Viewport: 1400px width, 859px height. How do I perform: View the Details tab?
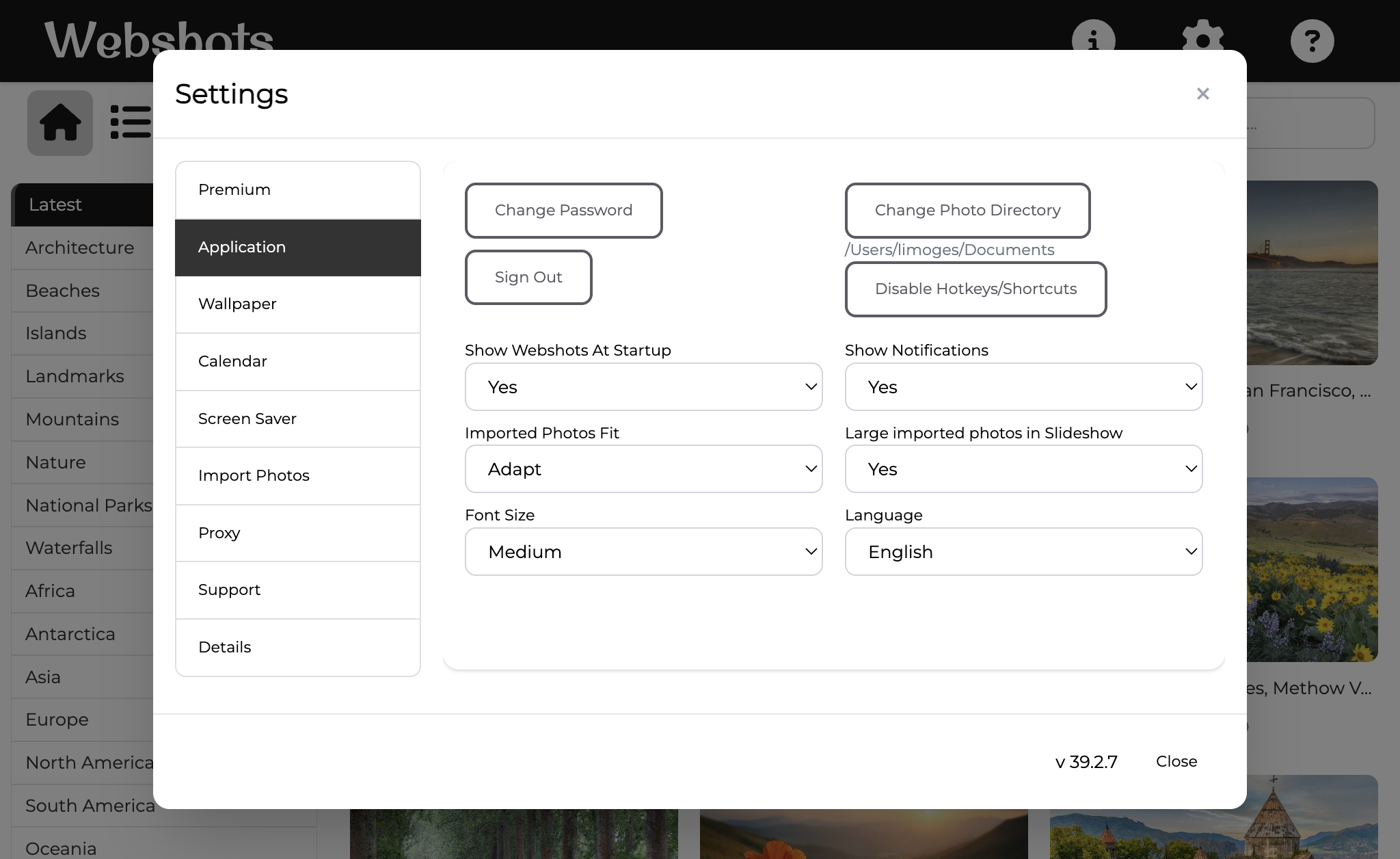coord(298,647)
